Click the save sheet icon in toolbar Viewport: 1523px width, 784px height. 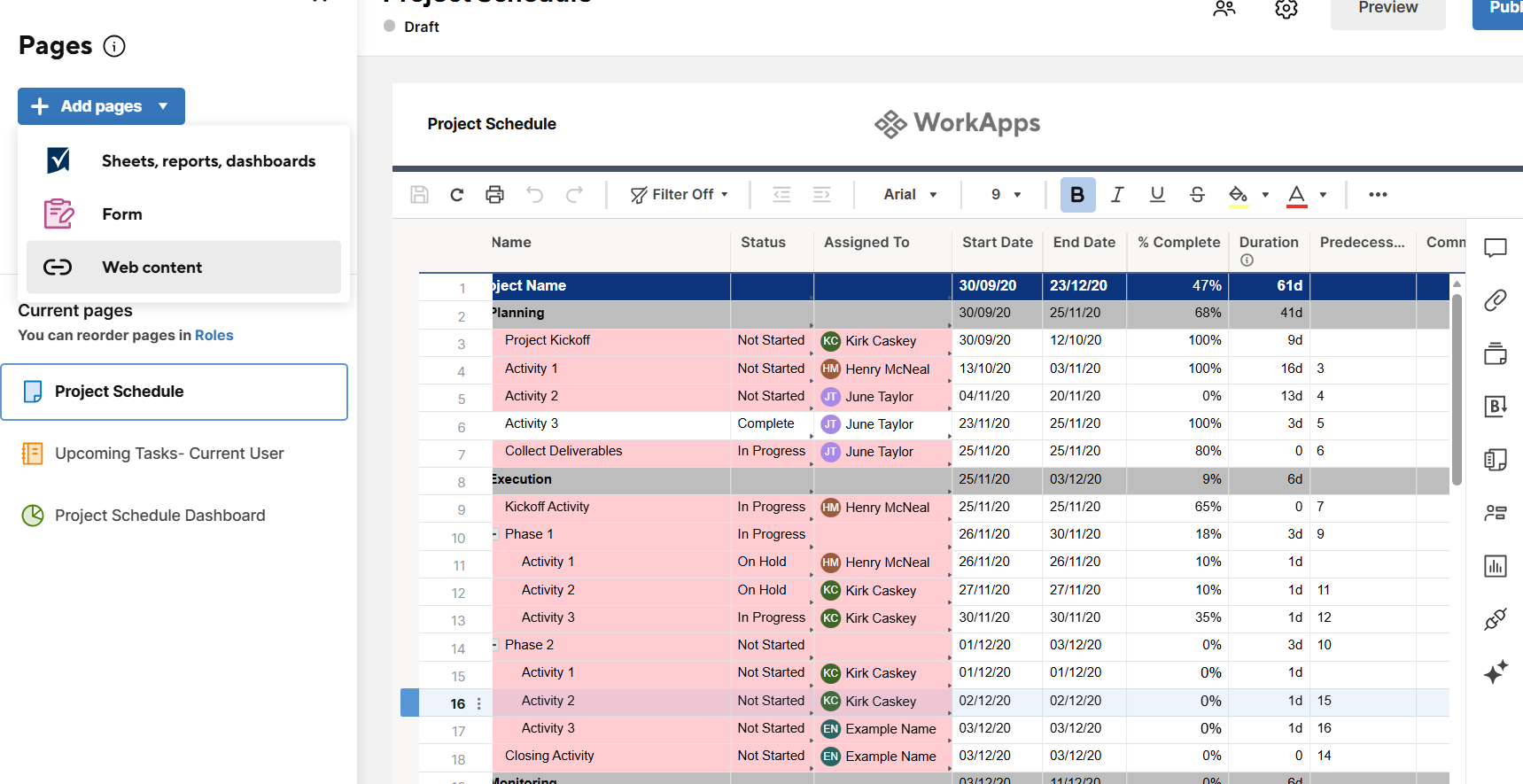click(x=420, y=195)
